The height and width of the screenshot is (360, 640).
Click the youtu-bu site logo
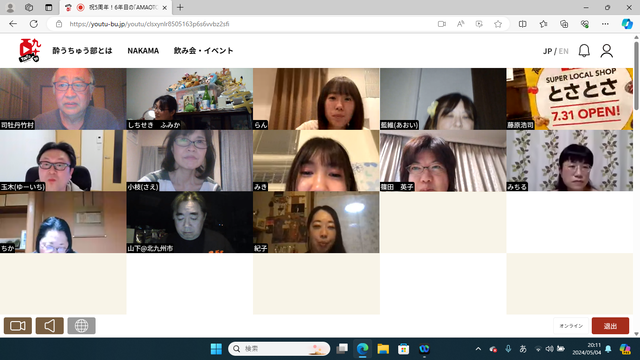pos(29,51)
